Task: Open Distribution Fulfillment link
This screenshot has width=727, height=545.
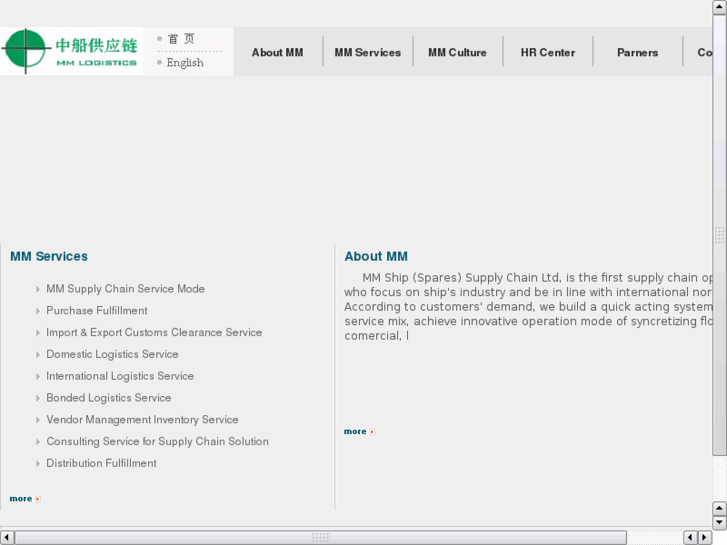Action: click(x=101, y=463)
